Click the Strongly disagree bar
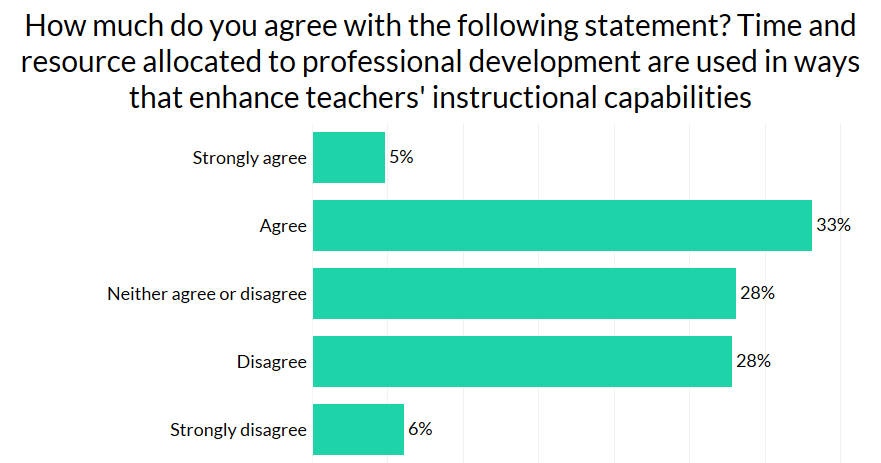The height and width of the screenshot is (463, 881). tap(358, 429)
